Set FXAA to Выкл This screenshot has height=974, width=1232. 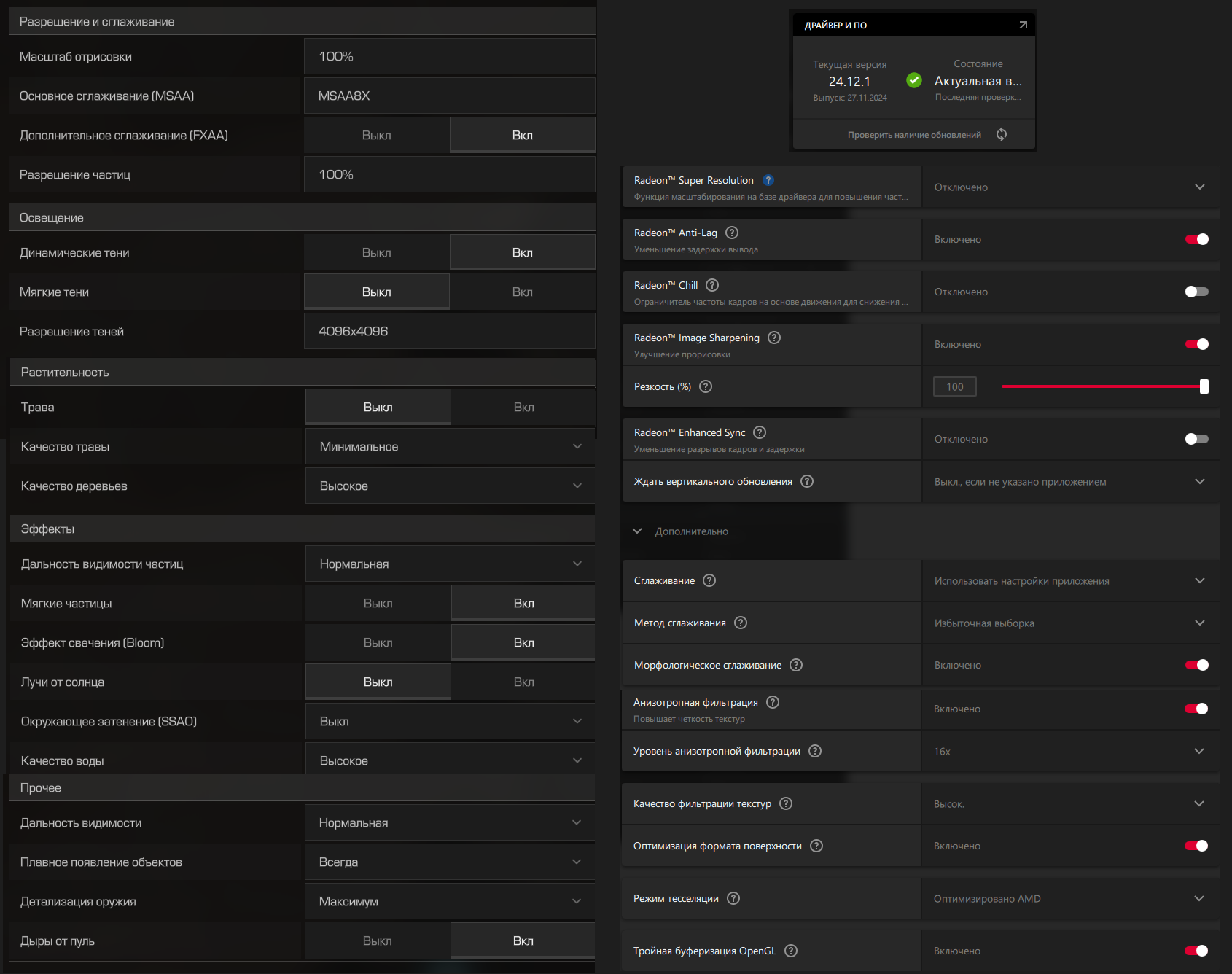pos(377,135)
